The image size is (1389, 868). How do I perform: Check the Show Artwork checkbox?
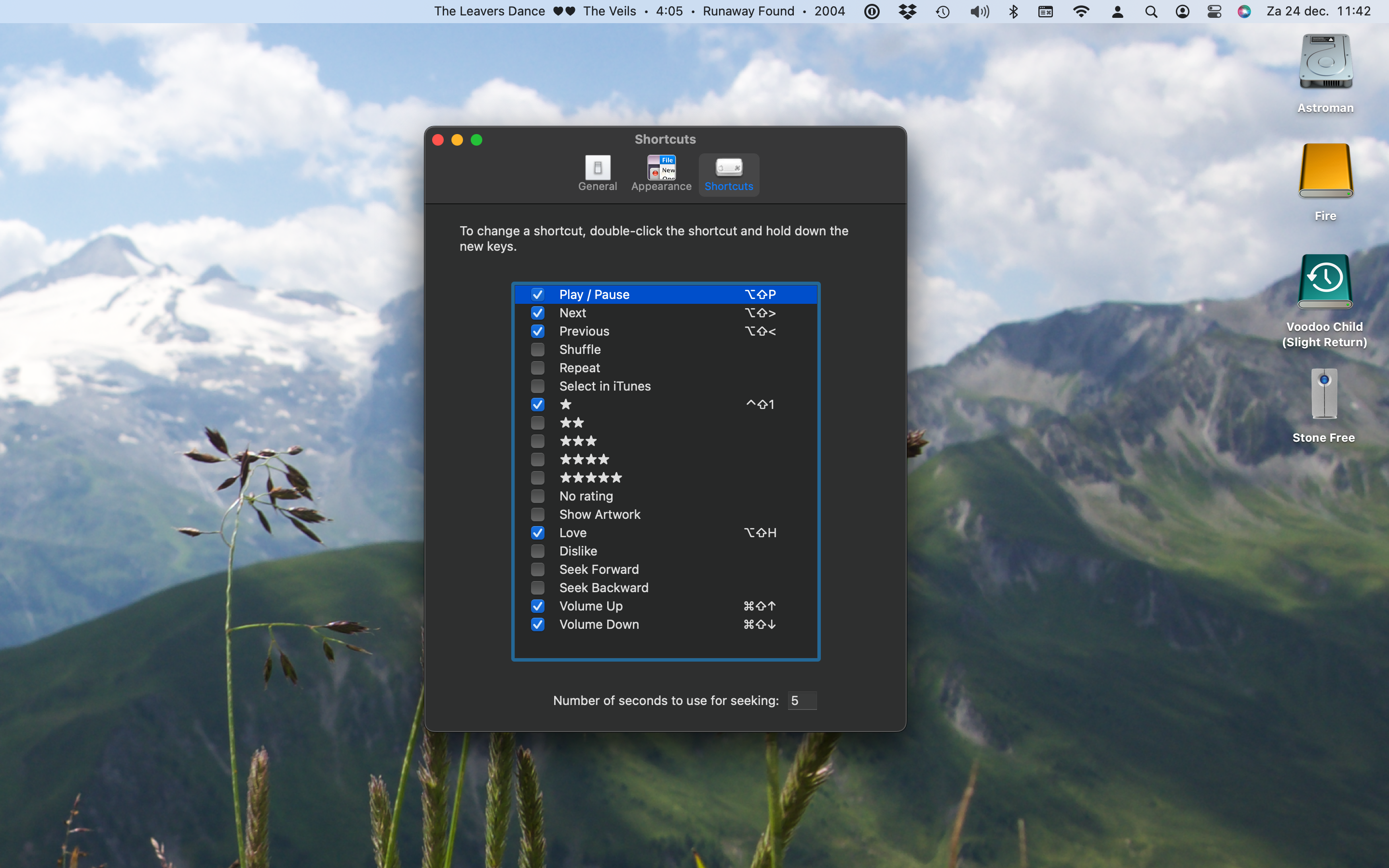[x=537, y=515]
